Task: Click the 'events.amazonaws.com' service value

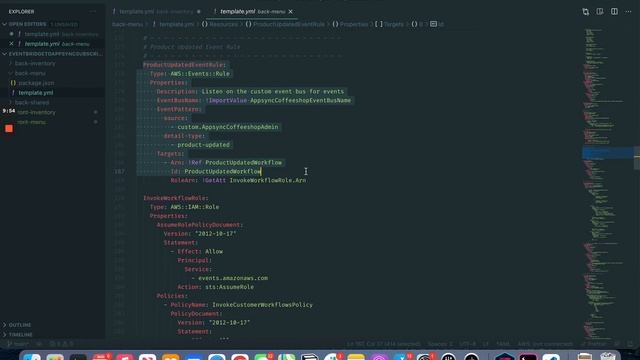Action: pyautogui.click(x=233, y=278)
